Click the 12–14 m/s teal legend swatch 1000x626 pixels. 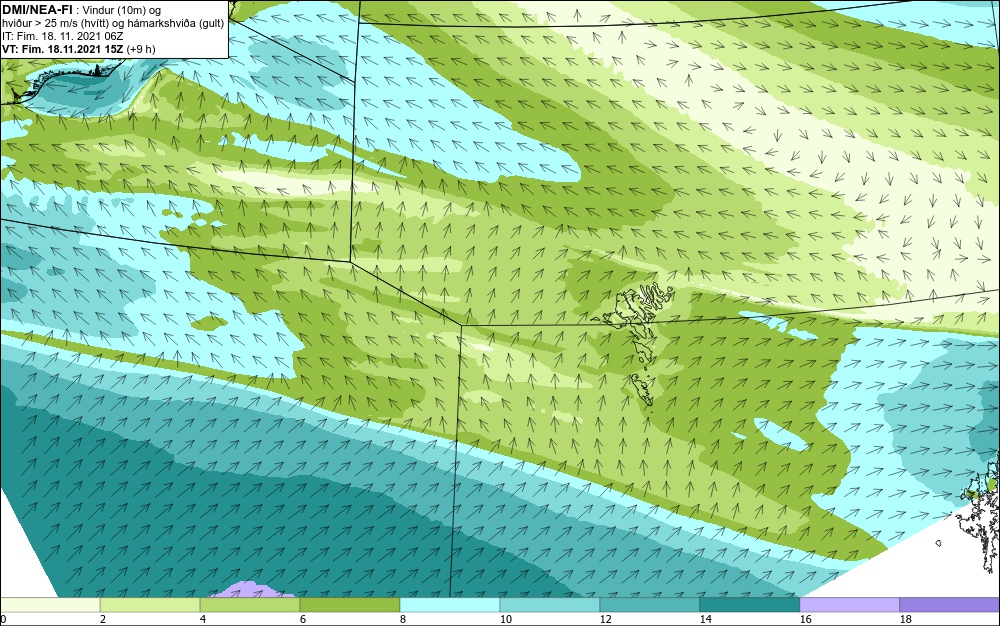tap(650, 604)
